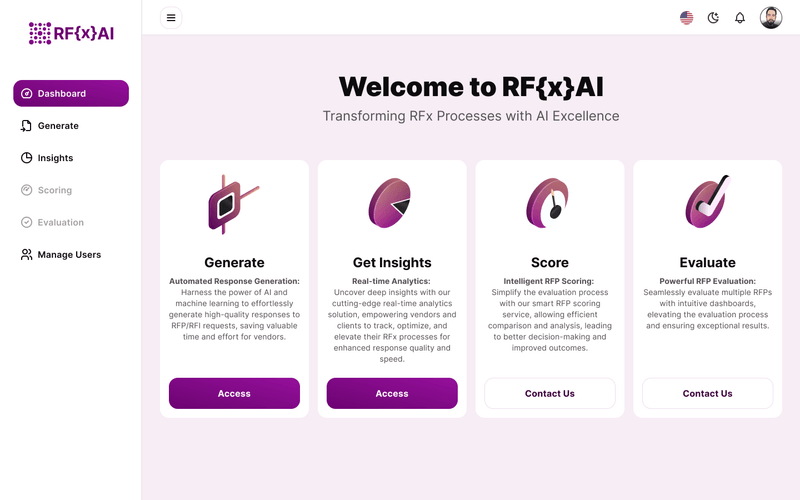Click the Score gauge icon
Viewport: 800px width, 500px height.
pyautogui.click(x=548, y=203)
